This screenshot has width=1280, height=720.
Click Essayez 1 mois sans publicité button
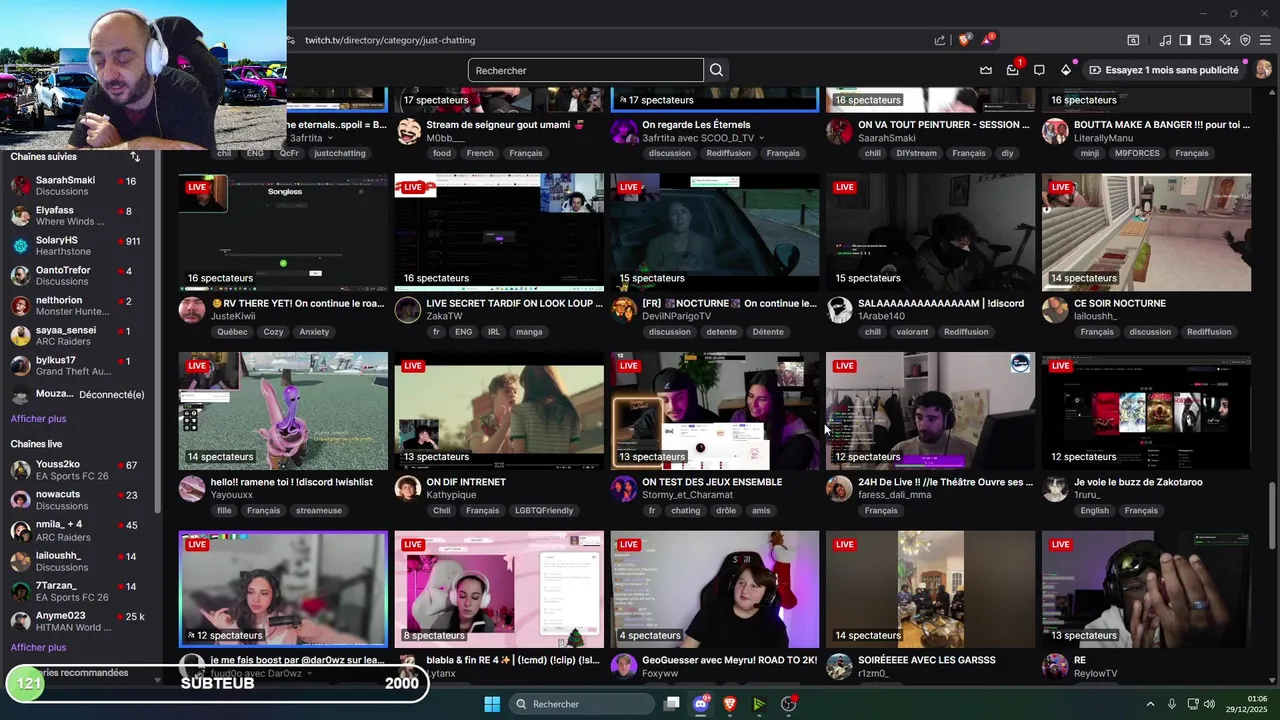pyautogui.click(x=1164, y=70)
